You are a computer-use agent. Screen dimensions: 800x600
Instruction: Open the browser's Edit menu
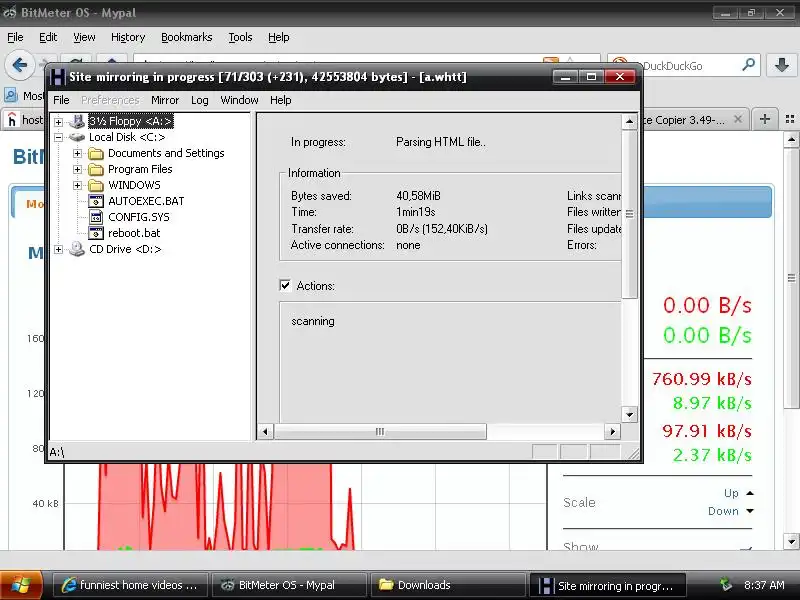pos(48,37)
